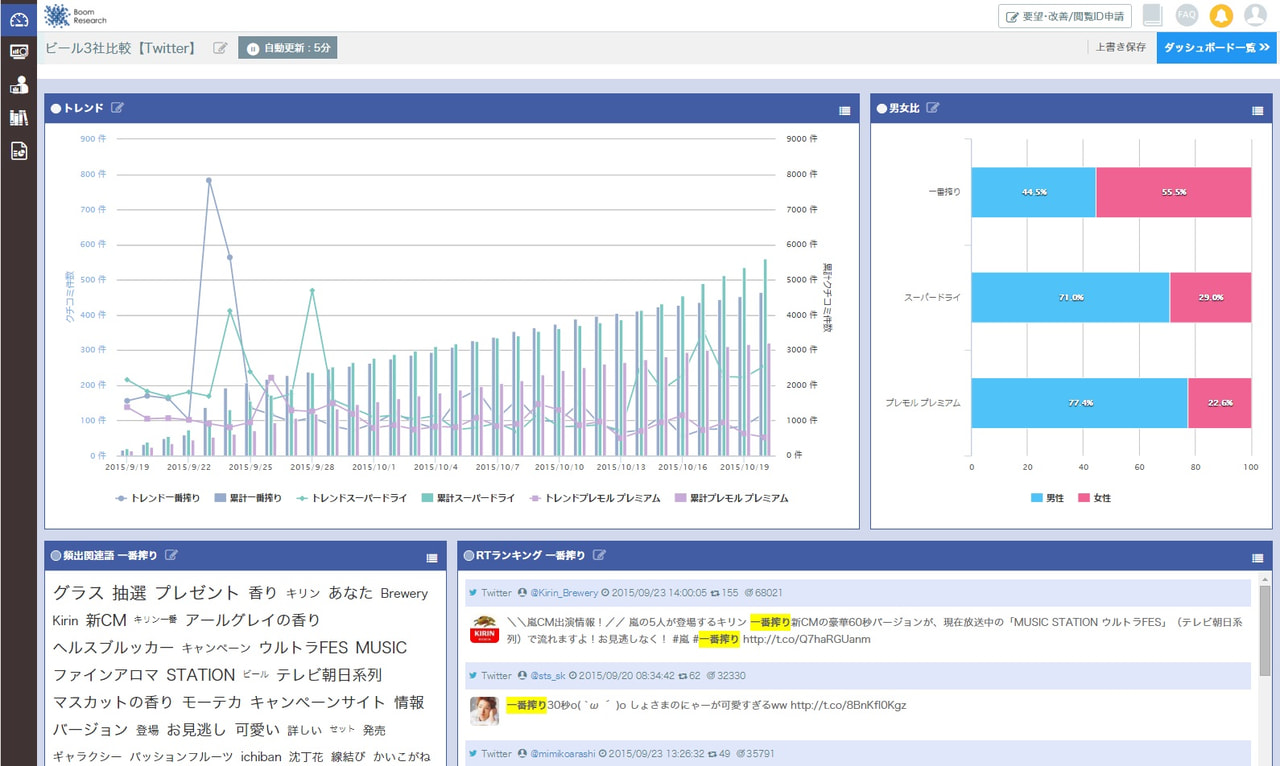Click the word モーテカ in word cloud

pos(212,702)
